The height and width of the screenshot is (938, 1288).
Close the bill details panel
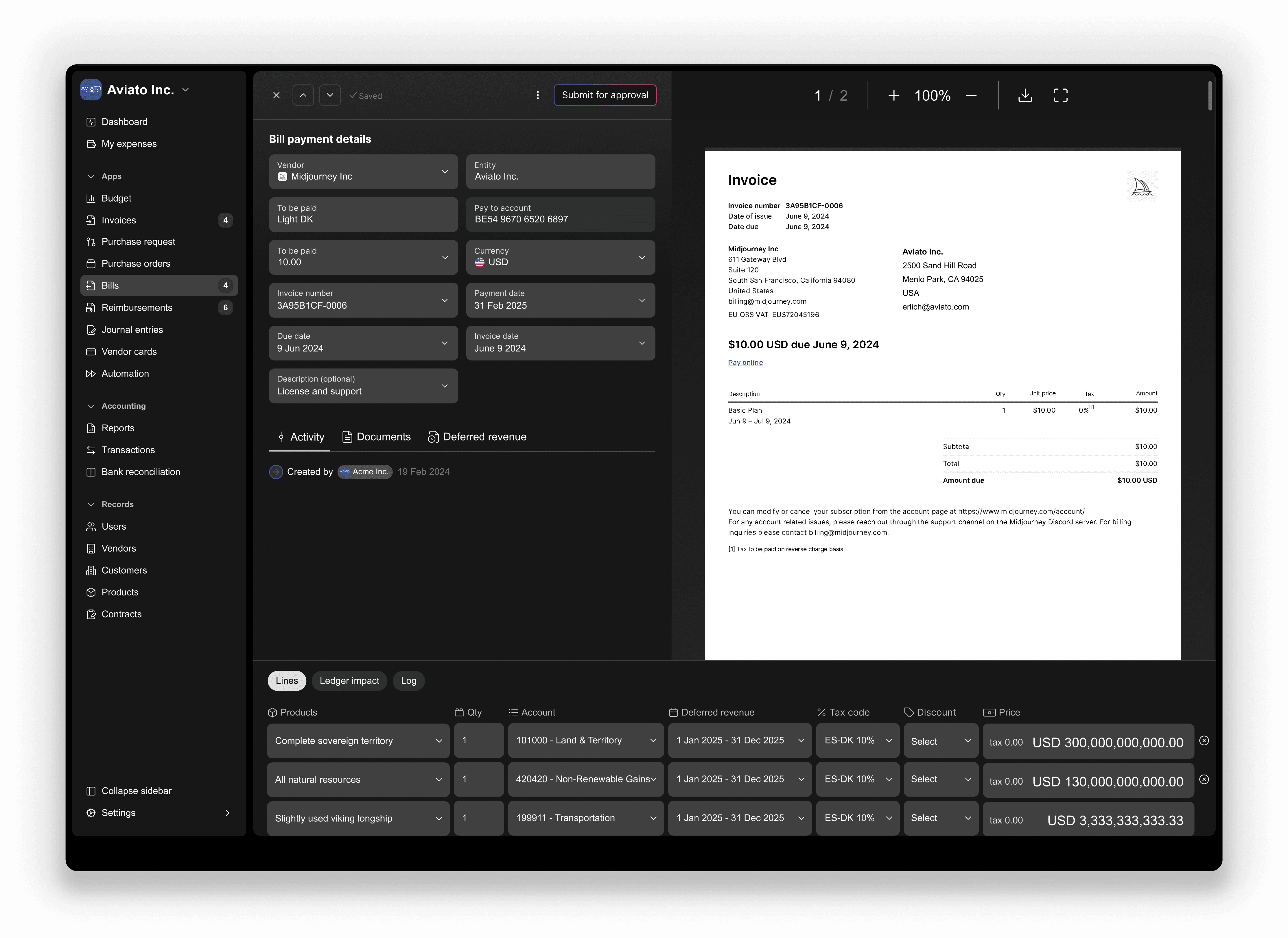[277, 95]
